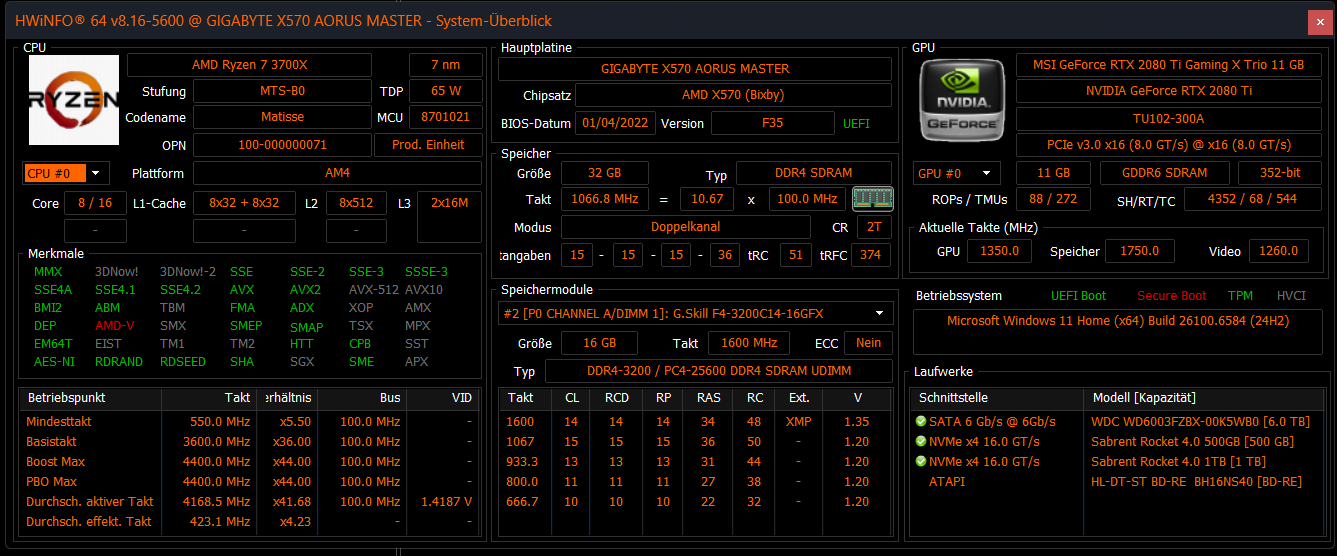The height and width of the screenshot is (556, 1337).
Task: Click the Secure Boot indicator
Action: pos(1171,295)
